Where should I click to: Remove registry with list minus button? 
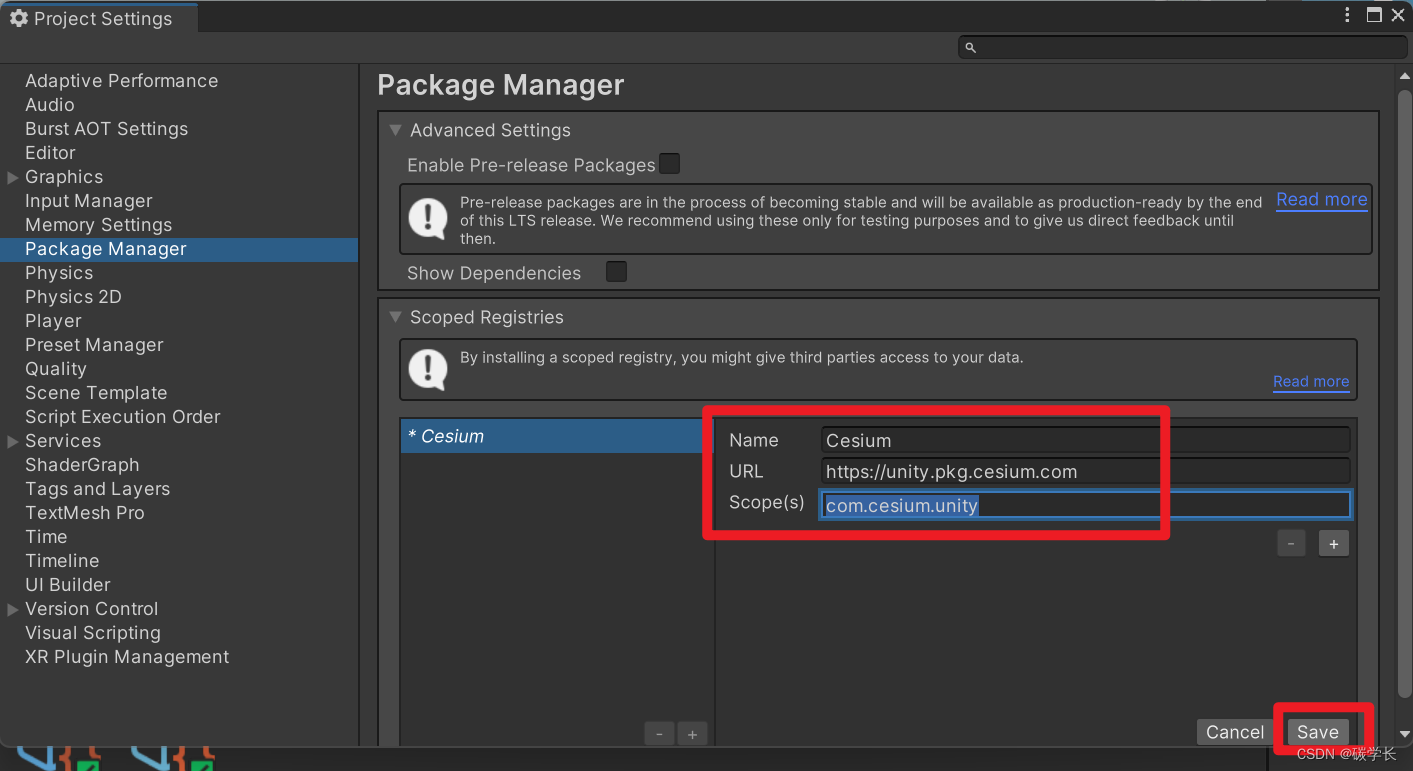[659, 734]
